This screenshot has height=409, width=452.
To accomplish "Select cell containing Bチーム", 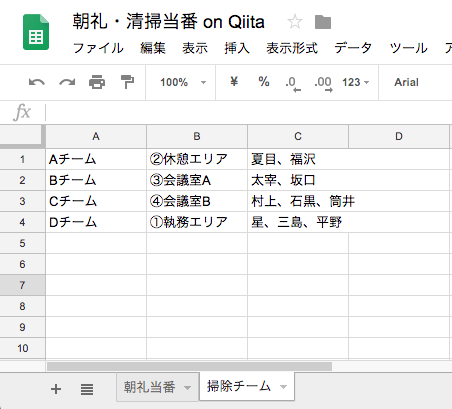I will tap(96, 180).
